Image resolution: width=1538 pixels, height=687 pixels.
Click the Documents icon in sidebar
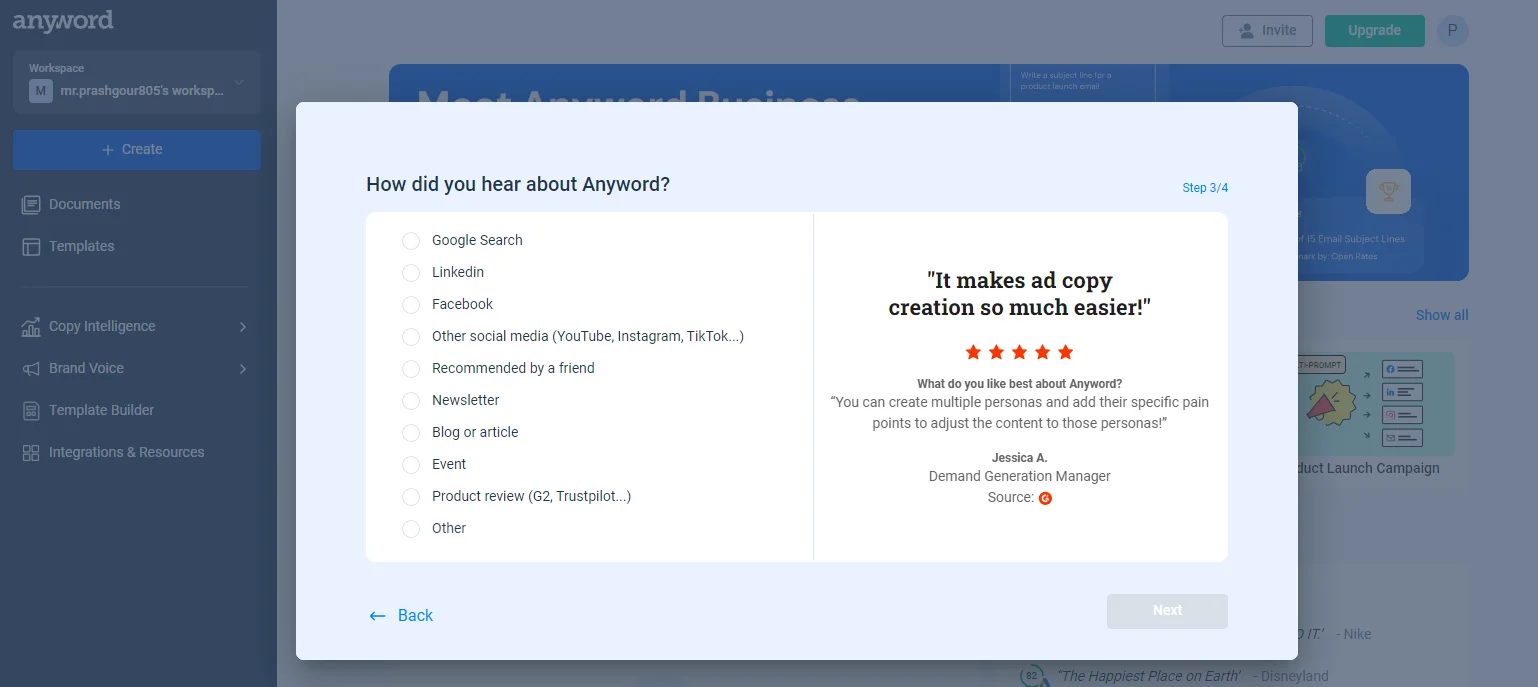coord(31,204)
